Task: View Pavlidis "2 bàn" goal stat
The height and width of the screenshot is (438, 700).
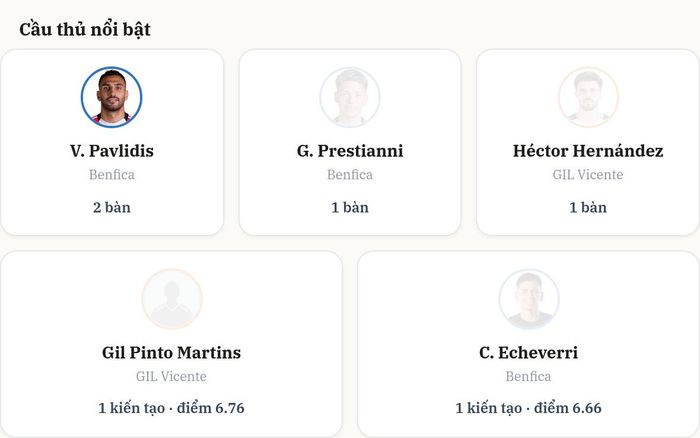Action: pyautogui.click(x=112, y=208)
